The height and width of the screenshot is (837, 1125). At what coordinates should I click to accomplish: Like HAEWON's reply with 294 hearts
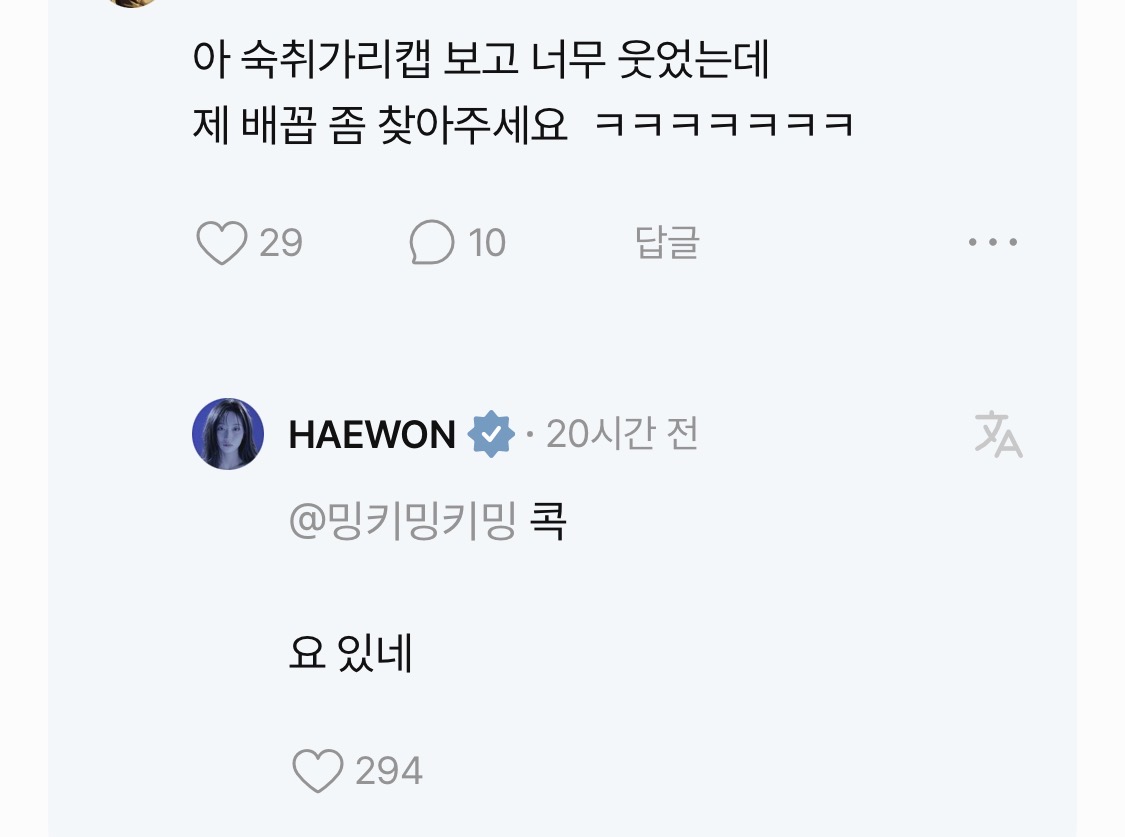pos(318,771)
